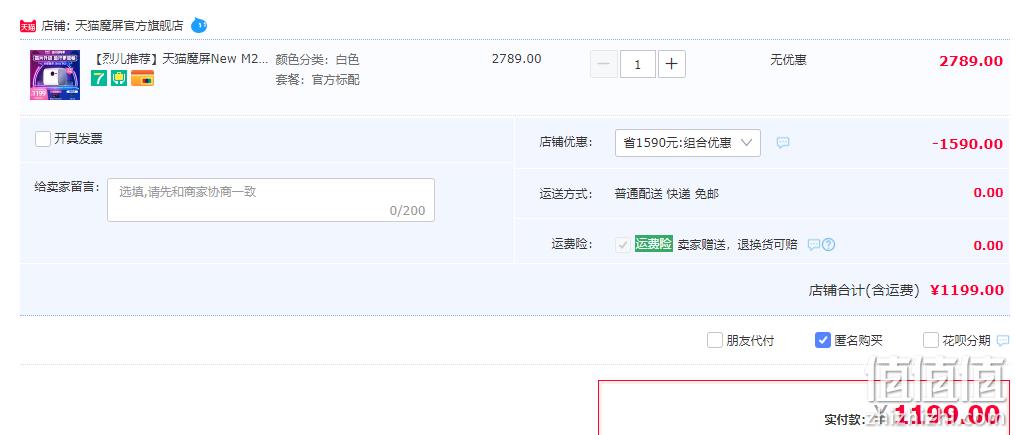Click the comment icon beside 花呗分期
The width and height of the screenshot is (1015, 435).
[1003, 340]
